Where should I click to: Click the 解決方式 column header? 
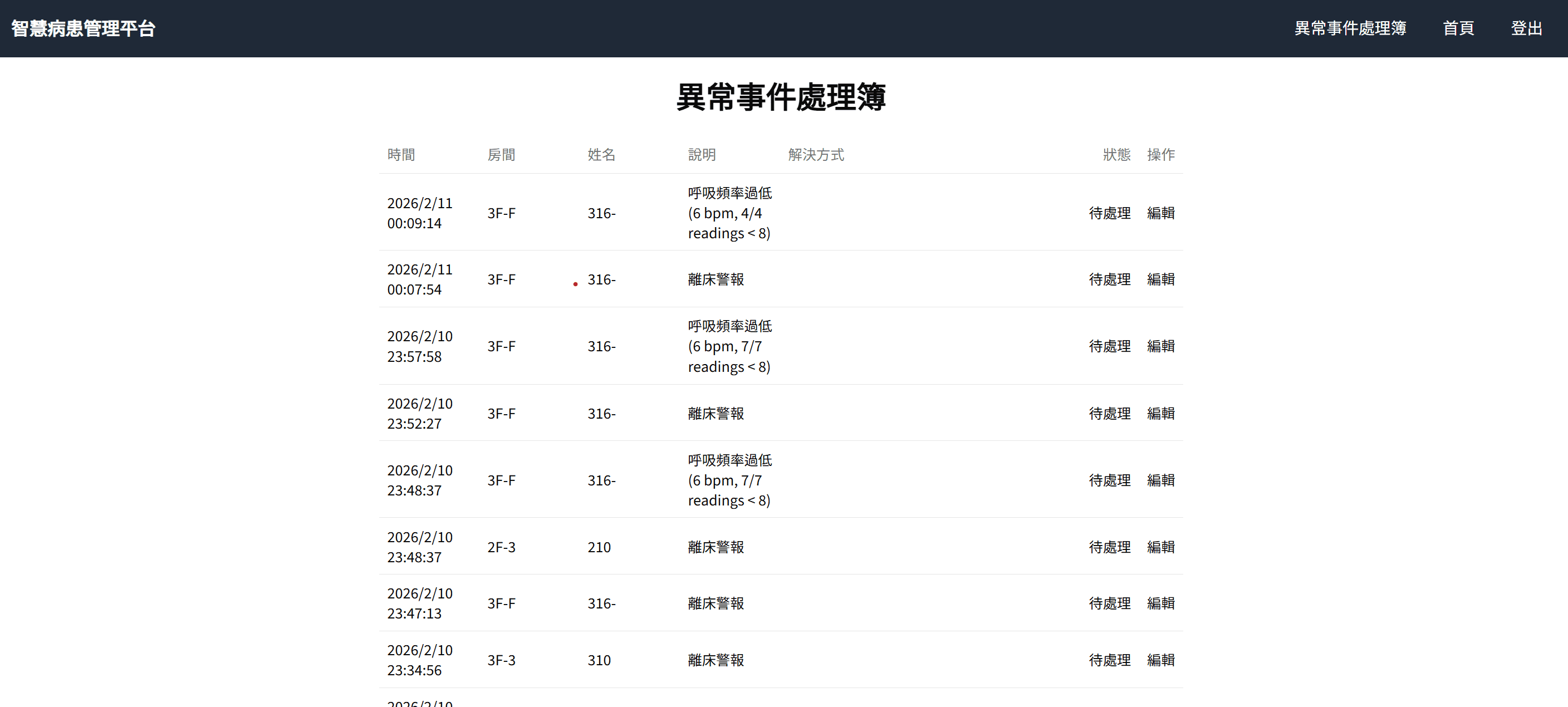click(816, 155)
